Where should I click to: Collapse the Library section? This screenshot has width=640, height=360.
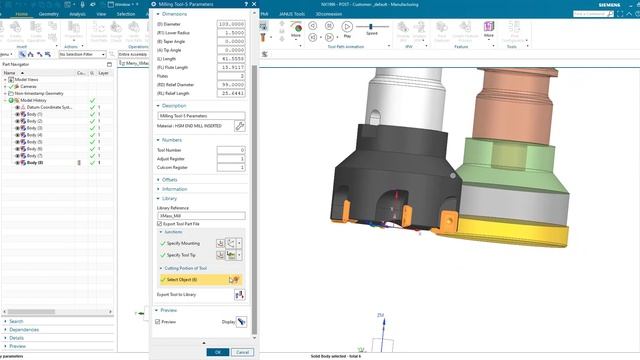pyautogui.click(x=158, y=198)
